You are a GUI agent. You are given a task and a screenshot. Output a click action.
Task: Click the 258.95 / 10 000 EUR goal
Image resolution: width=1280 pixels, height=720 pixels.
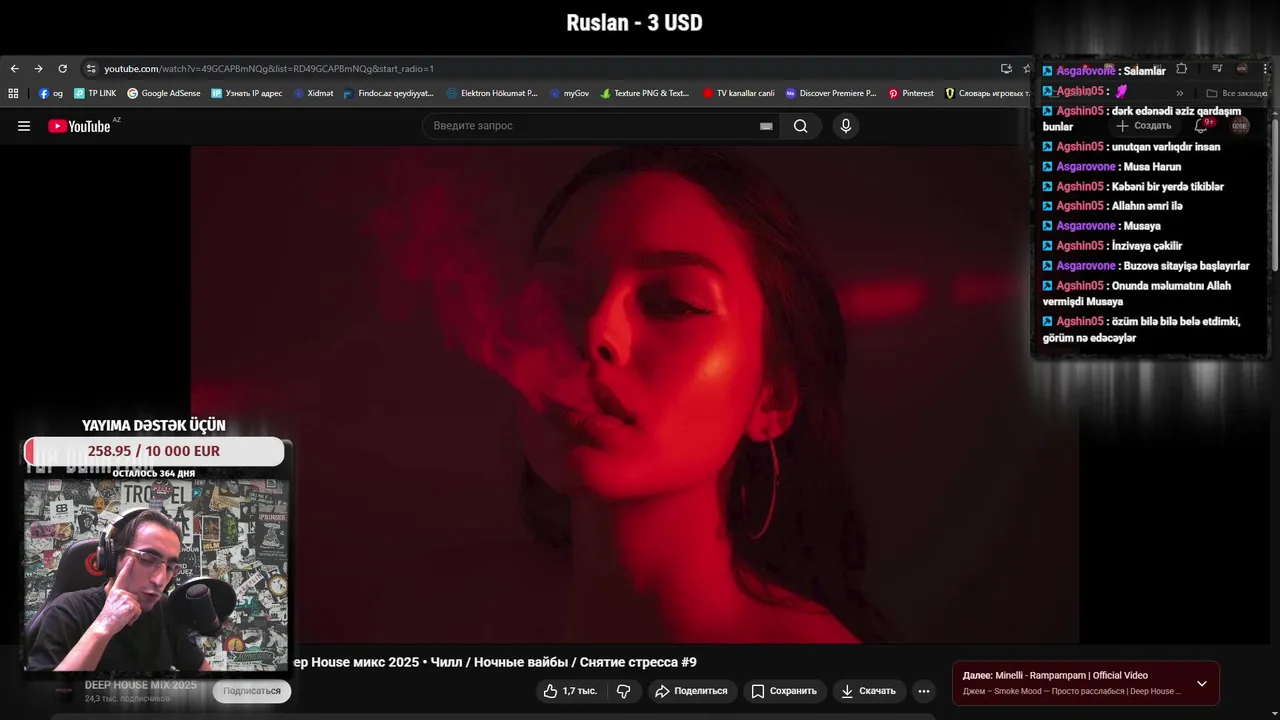[x=154, y=451]
